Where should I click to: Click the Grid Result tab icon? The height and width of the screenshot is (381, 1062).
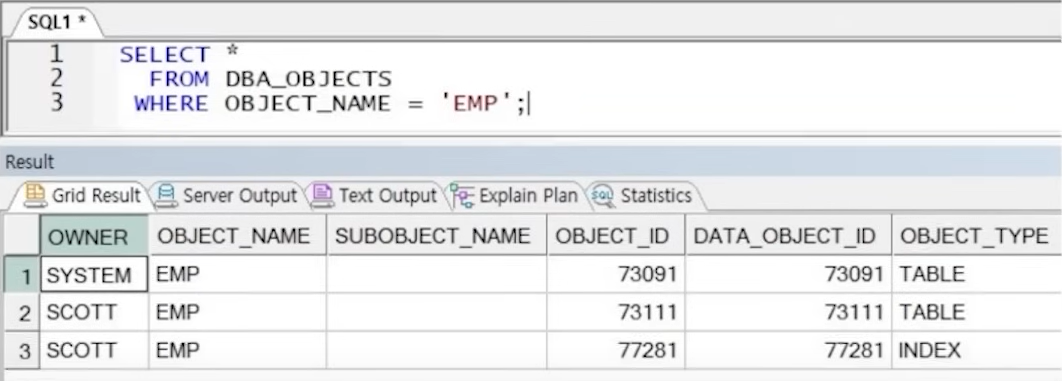pos(35,196)
